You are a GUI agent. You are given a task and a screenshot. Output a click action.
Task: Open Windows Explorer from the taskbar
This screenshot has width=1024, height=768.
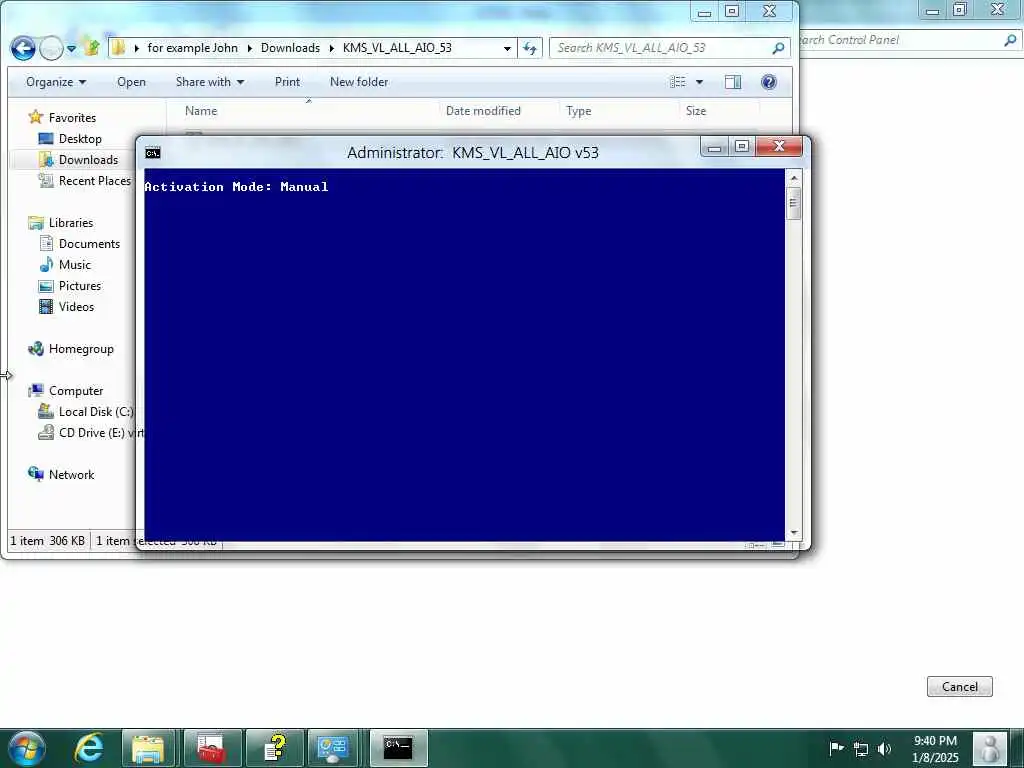pos(148,748)
